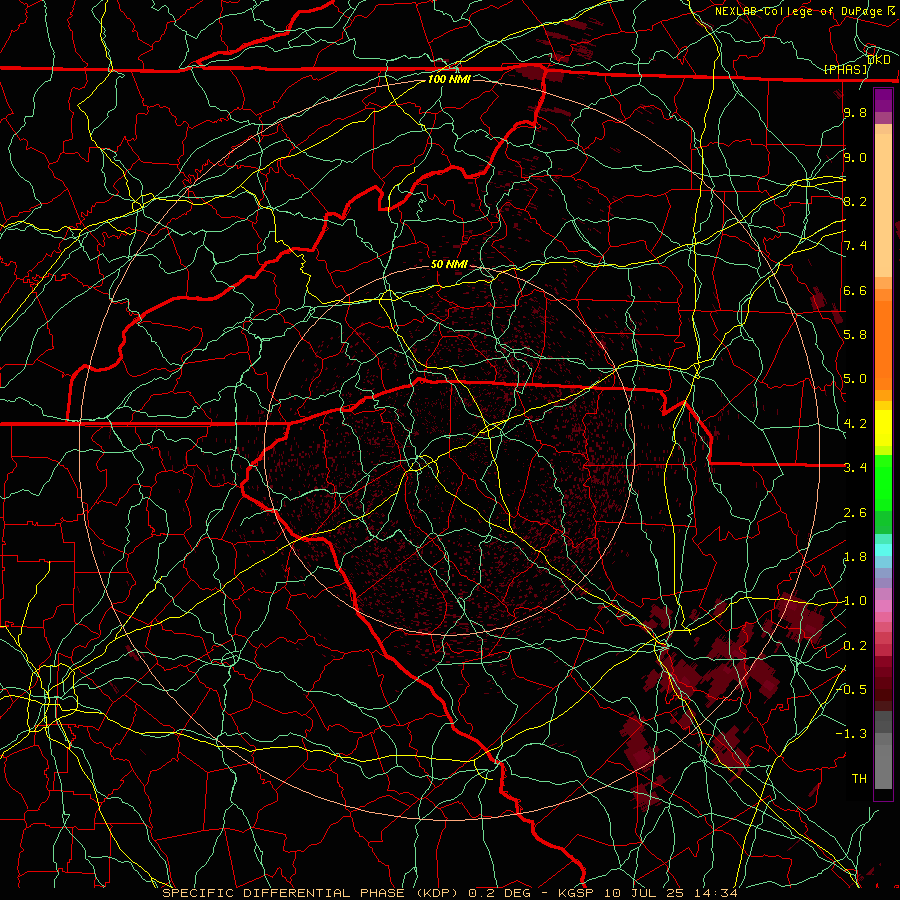
Task: Pick the pale peach color bar segment
Action: (883, 205)
